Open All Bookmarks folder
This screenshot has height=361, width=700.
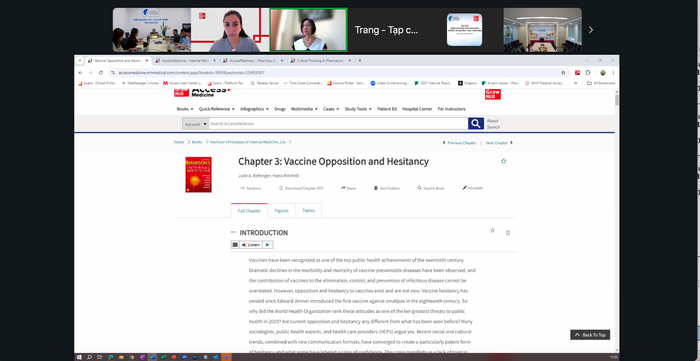pyautogui.click(x=601, y=83)
